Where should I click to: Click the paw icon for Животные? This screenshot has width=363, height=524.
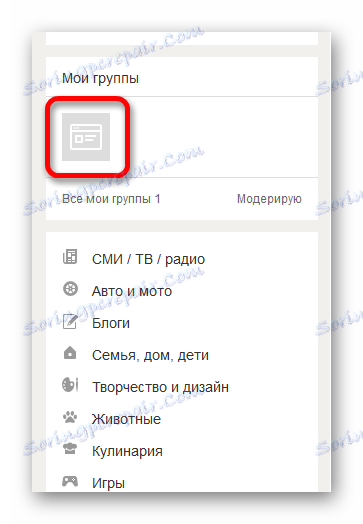pos(70,417)
